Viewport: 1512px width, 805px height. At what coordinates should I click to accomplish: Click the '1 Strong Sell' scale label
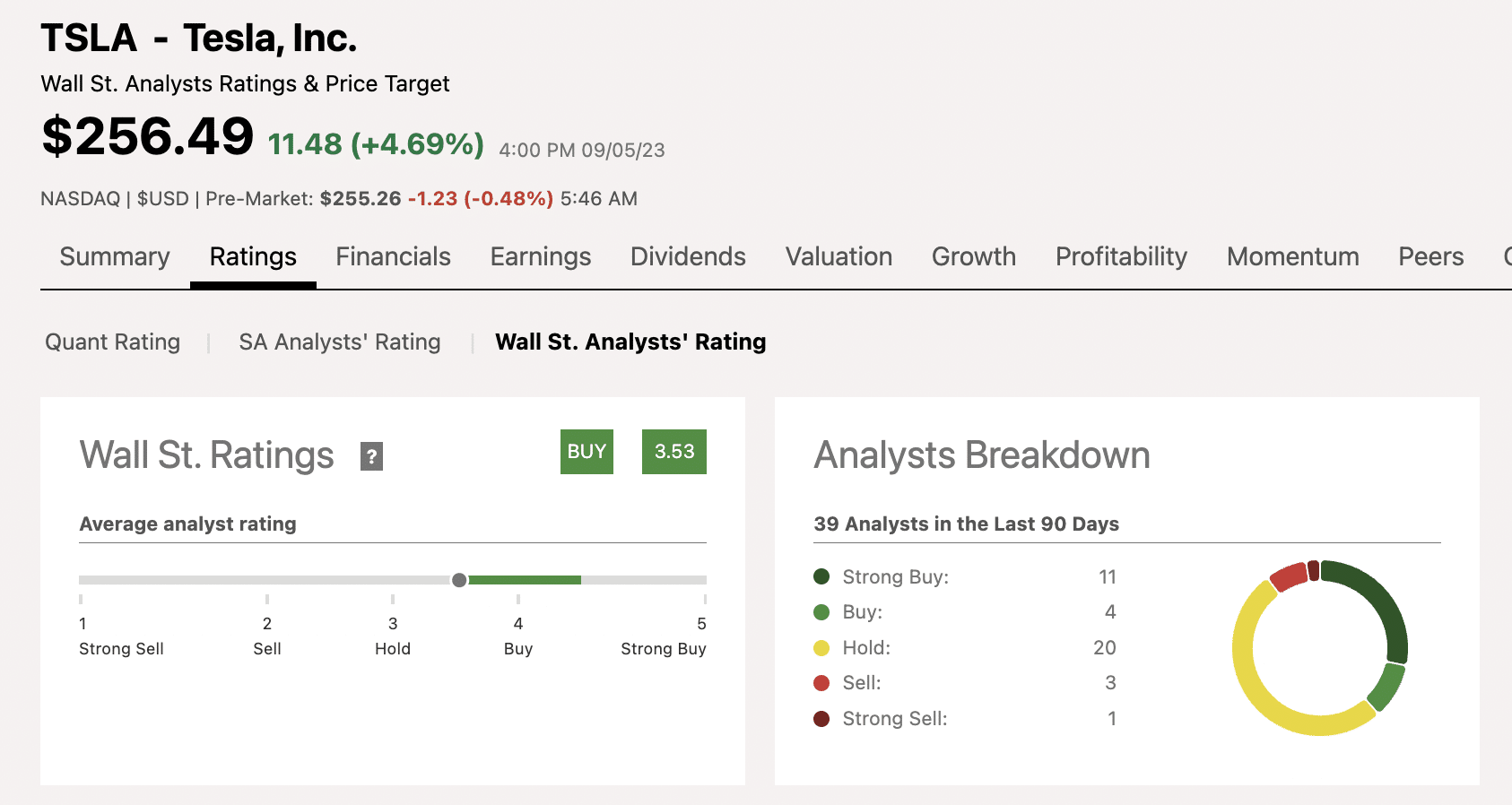121,636
